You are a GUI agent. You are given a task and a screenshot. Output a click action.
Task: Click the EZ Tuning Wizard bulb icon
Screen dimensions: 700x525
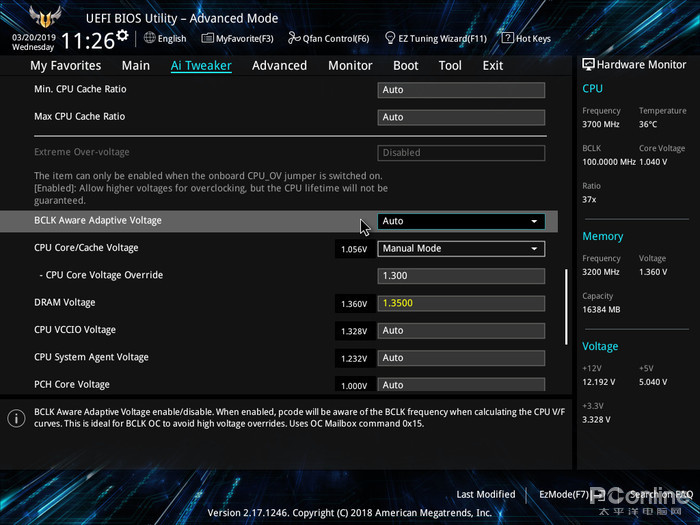click(x=390, y=38)
